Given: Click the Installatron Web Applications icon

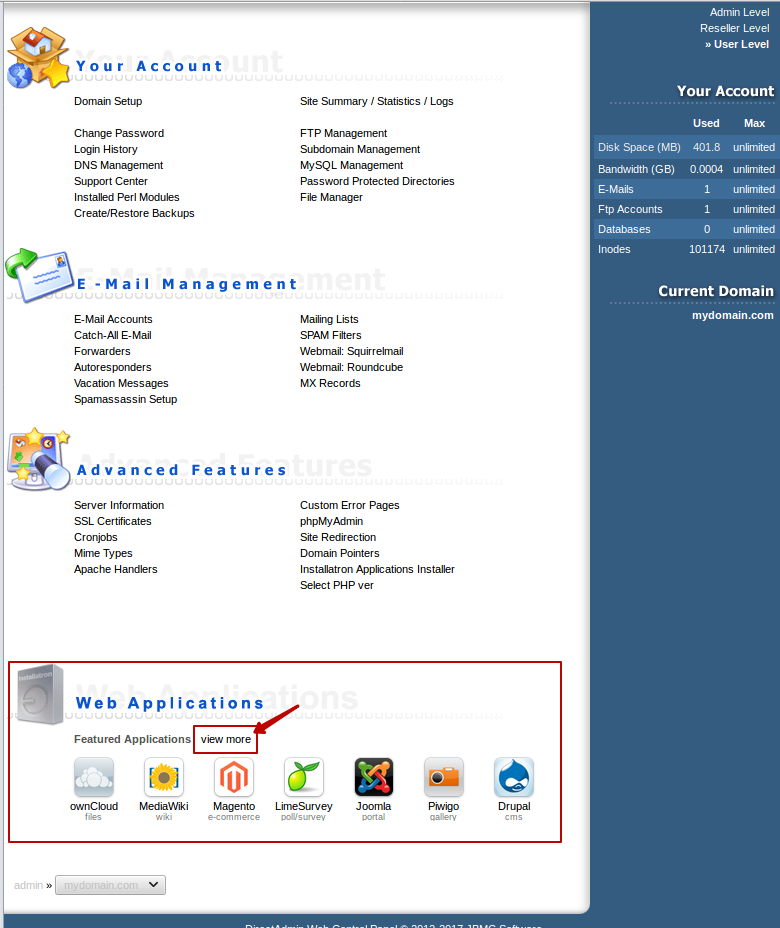Looking at the screenshot, I should tap(40, 694).
